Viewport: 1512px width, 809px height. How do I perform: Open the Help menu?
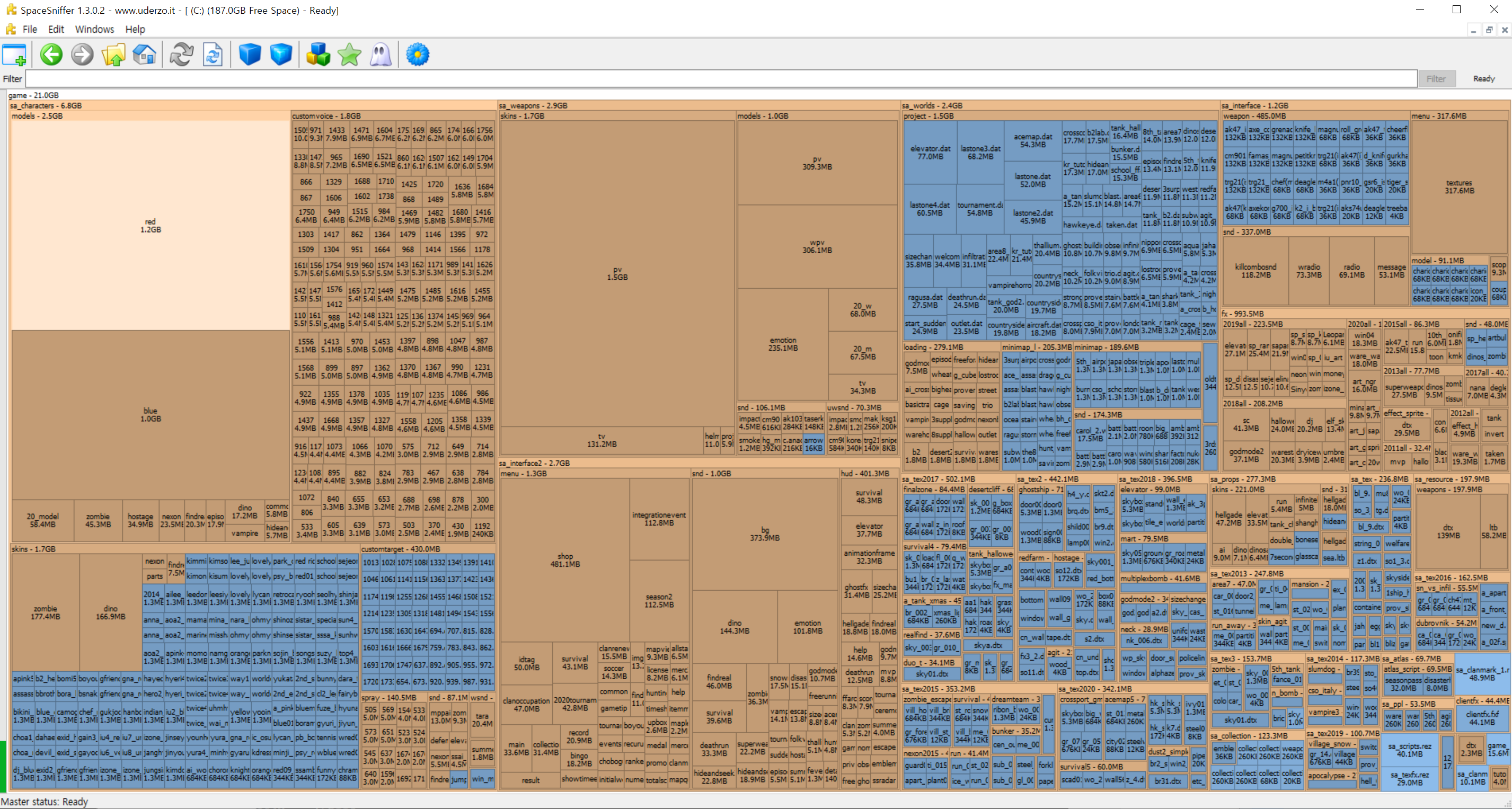point(135,29)
